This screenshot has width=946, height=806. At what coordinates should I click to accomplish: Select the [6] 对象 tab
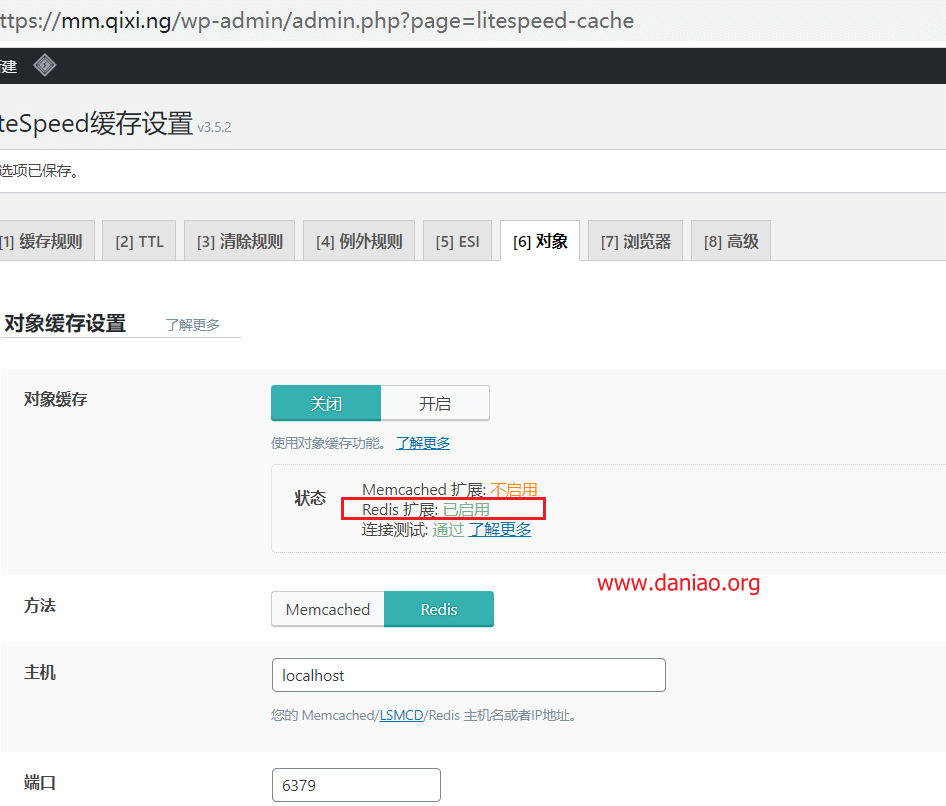(540, 241)
